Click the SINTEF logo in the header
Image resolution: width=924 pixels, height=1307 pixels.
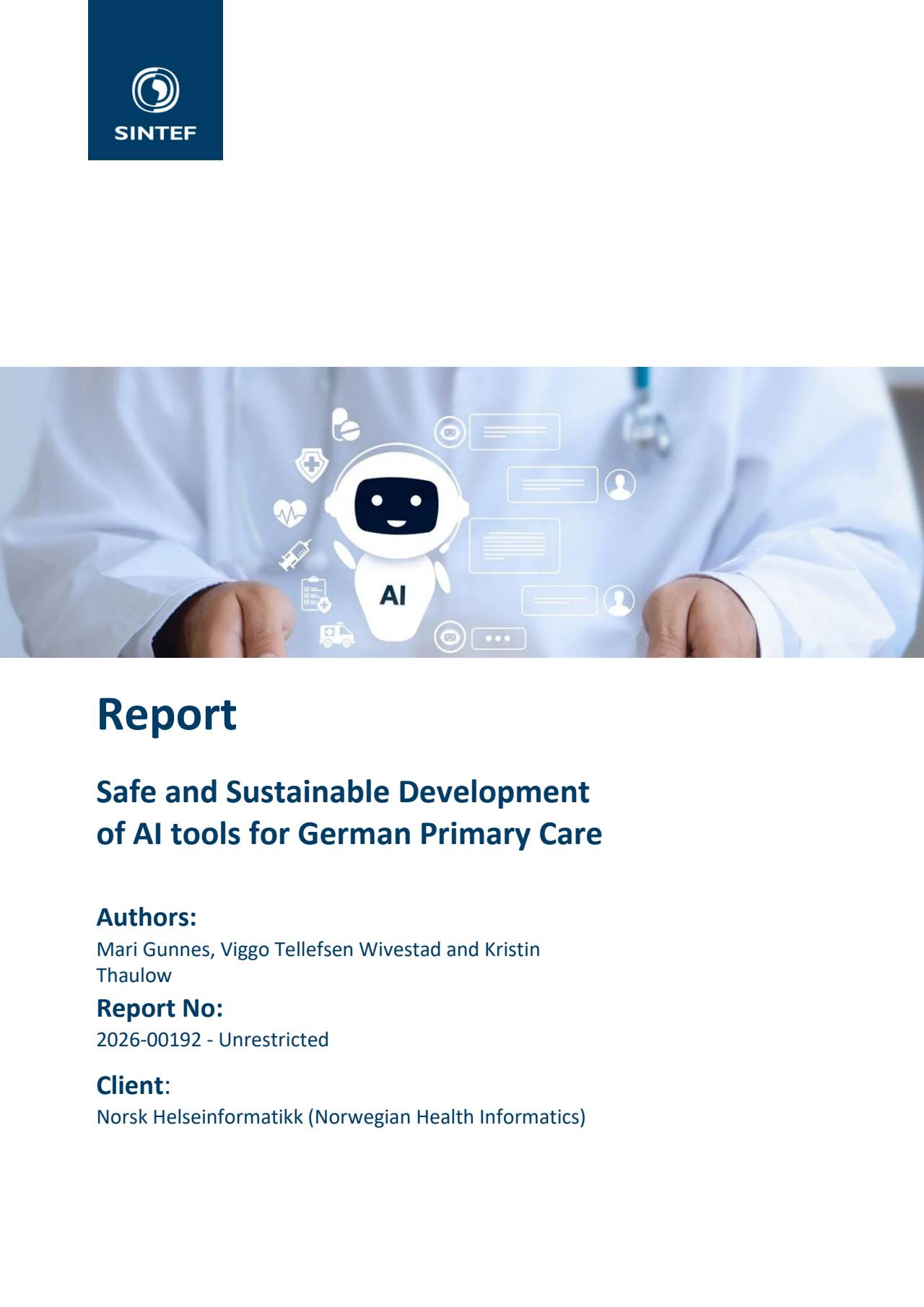155,101
